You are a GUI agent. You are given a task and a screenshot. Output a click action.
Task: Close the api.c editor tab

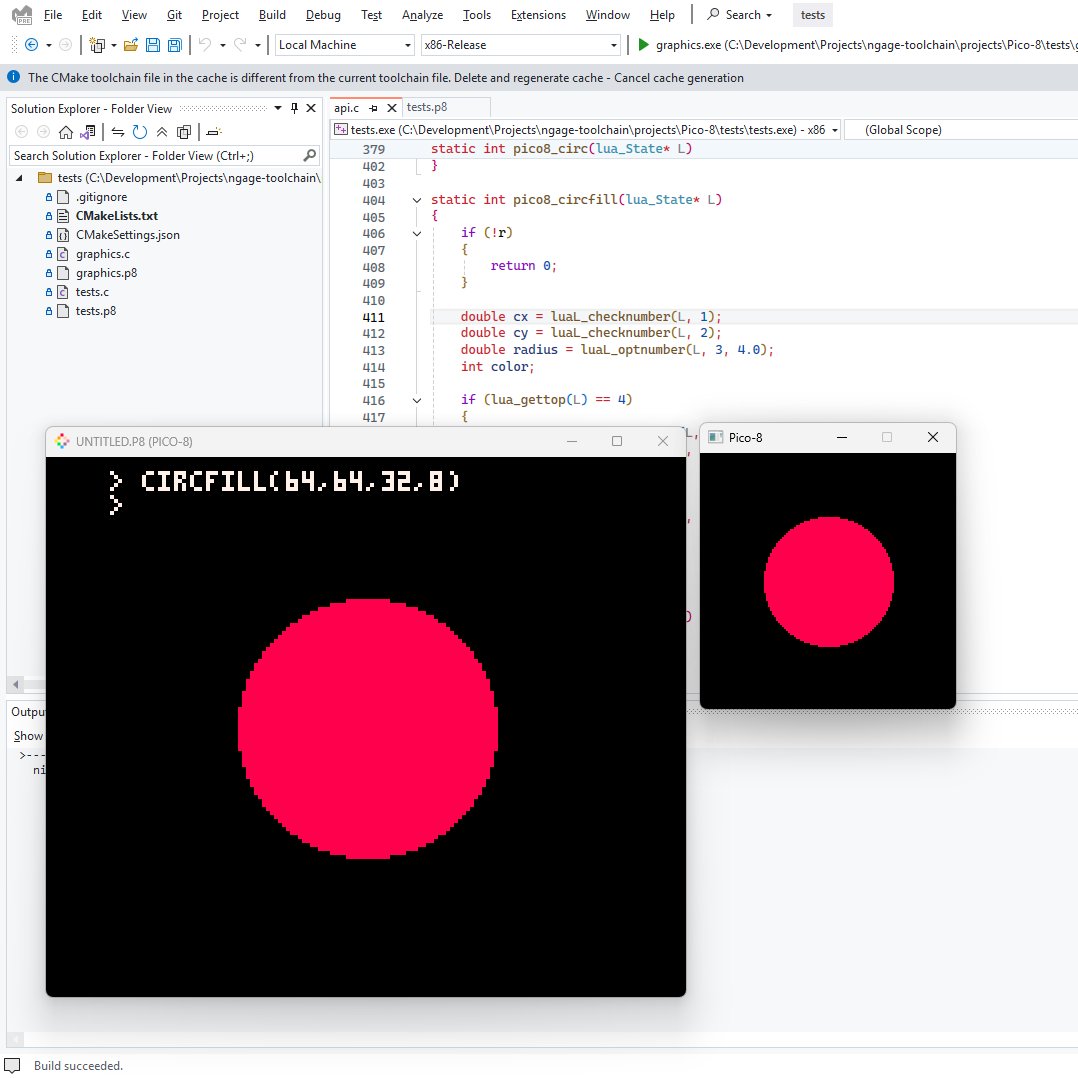click(392, 108)
